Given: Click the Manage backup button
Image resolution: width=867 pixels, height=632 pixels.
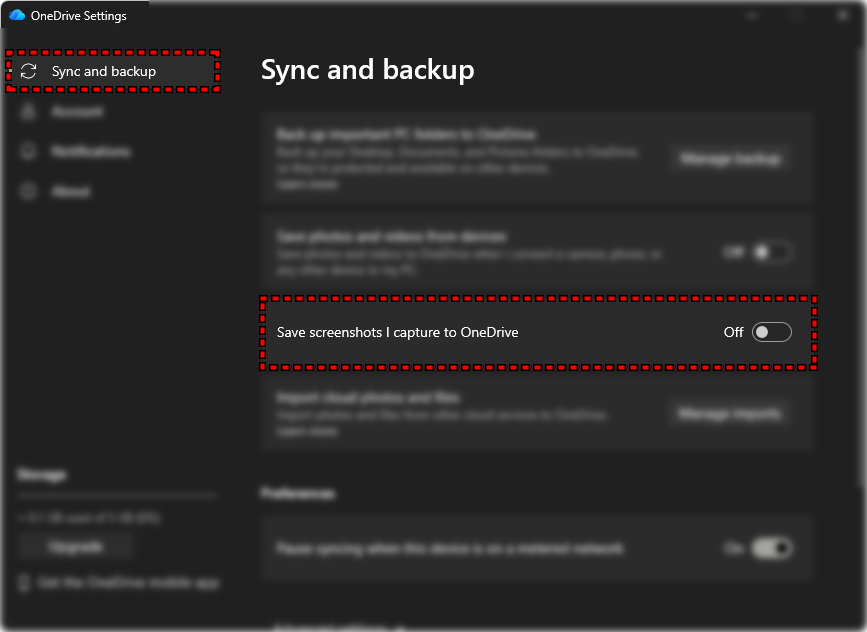Looking at the screenshot, I should pos(729,158).
